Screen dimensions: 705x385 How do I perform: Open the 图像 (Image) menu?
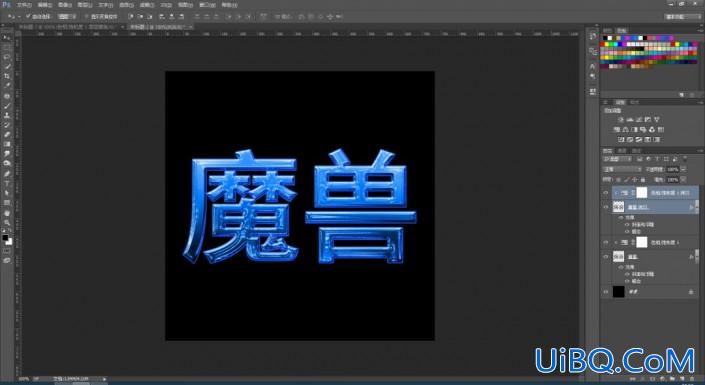click(x=64, y=5)
